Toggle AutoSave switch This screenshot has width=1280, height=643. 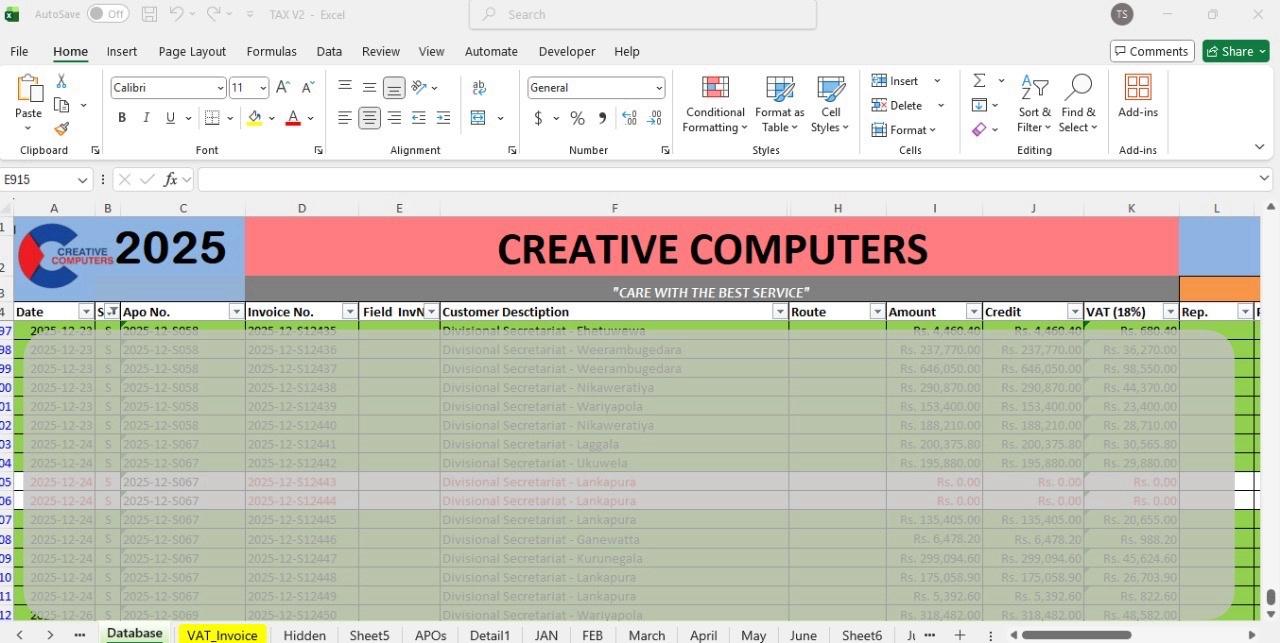(x=108, y=14)
